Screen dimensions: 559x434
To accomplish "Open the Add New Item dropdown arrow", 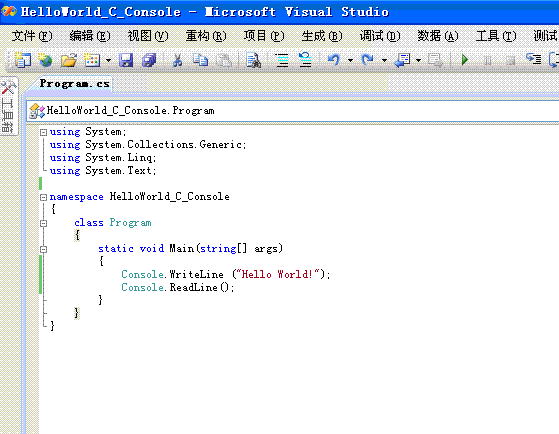I will [108, 60].
